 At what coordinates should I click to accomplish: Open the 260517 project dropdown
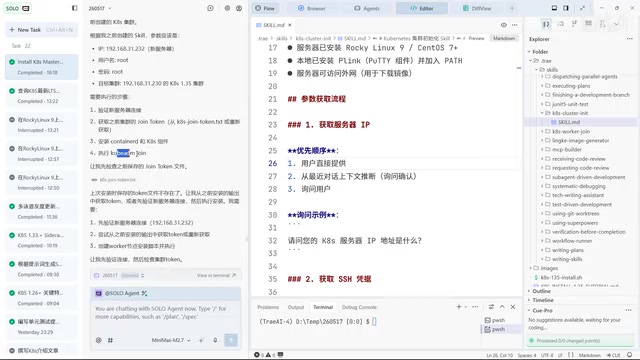100,8
